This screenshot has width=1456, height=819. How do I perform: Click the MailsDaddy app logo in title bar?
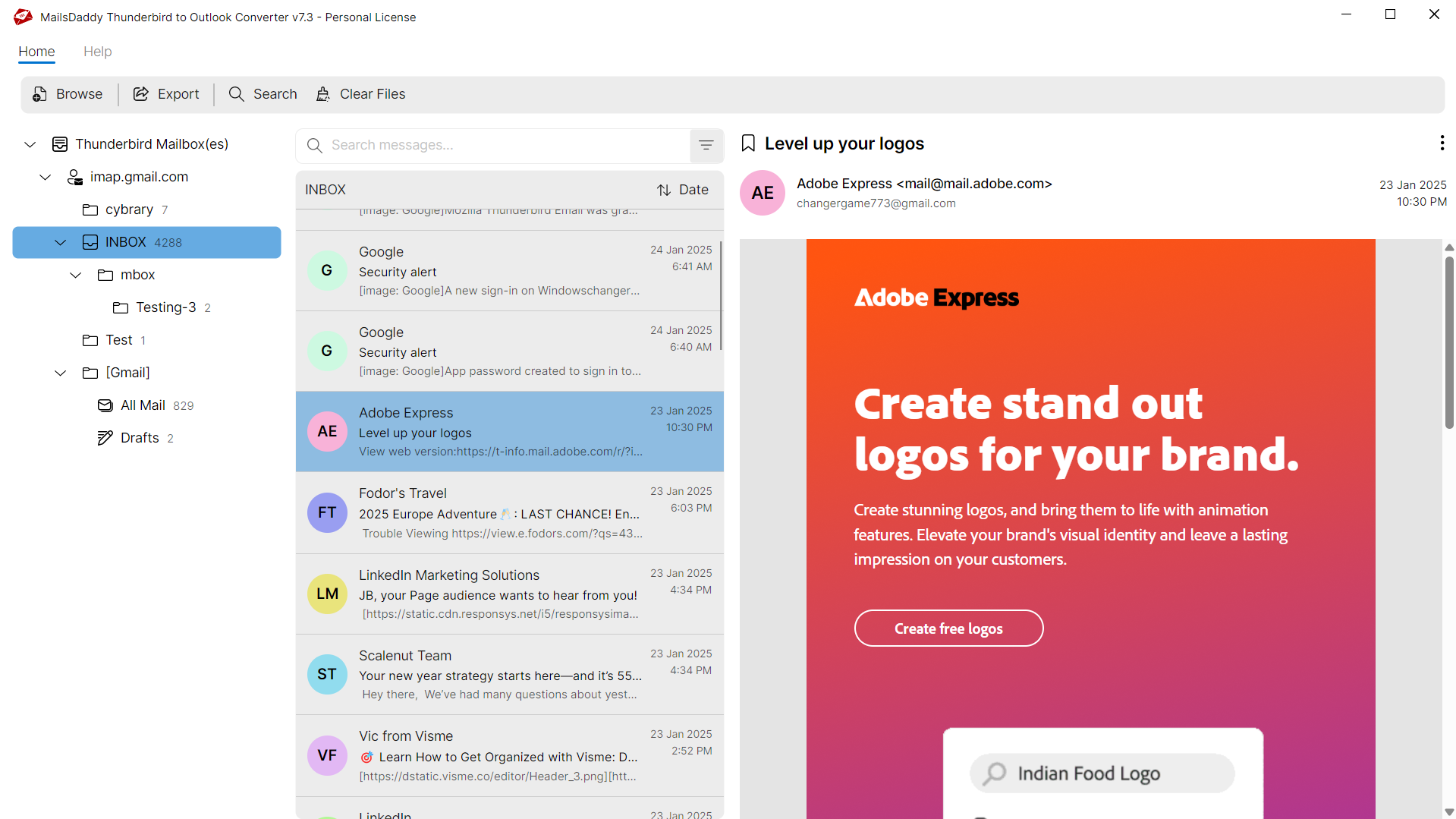point(23,17)
